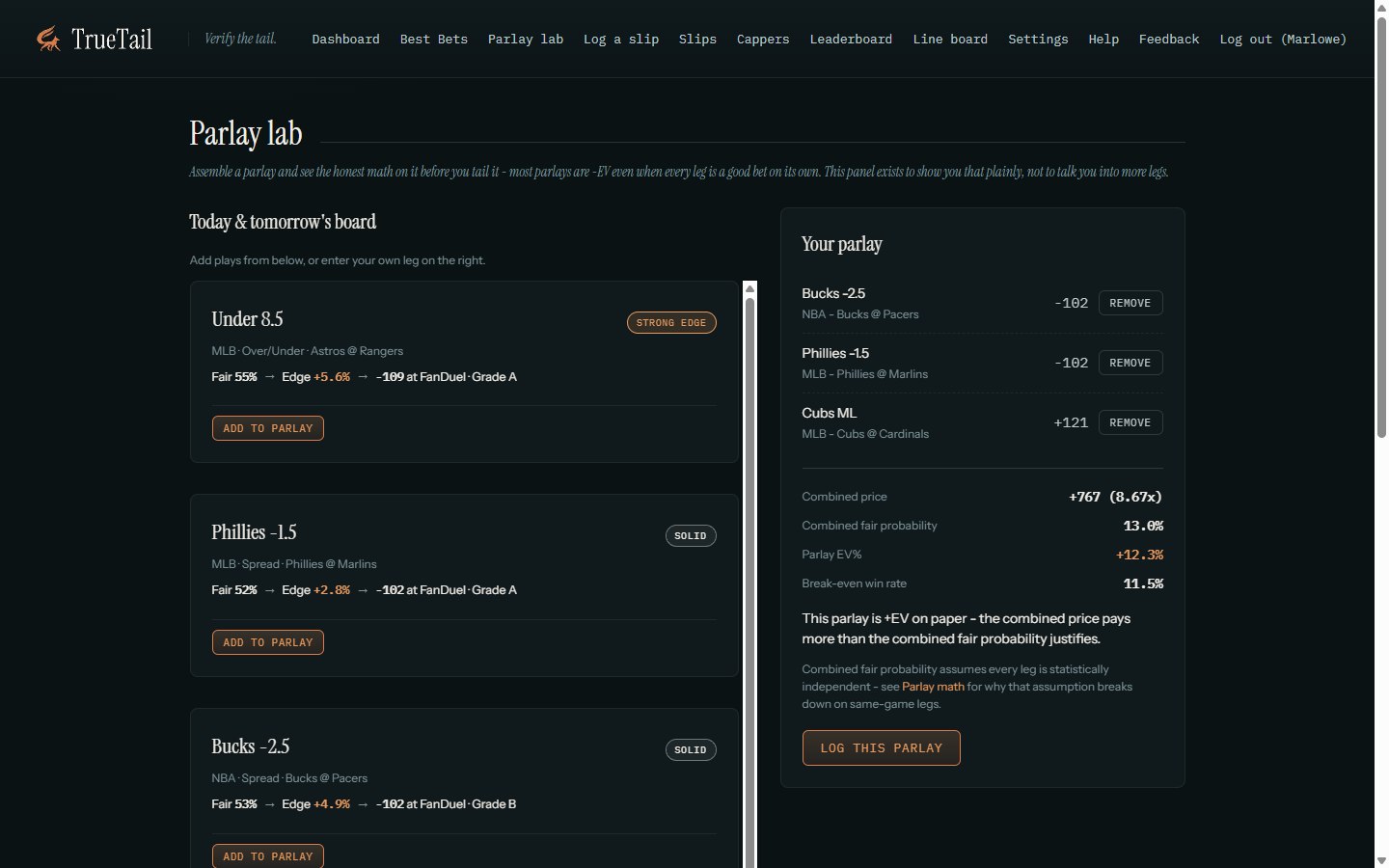The height and width of the screenshot is (868, 1389).
Task: Add Bucks -2.5 to parlay
Action: (x=268, y=855)
